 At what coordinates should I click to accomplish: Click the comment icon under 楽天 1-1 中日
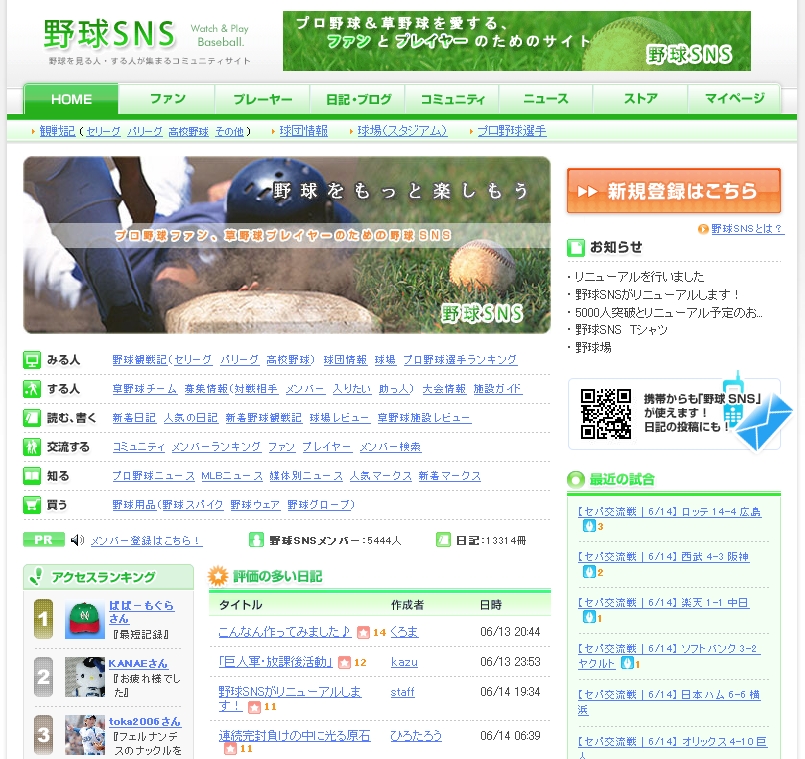click(x=588, y=617)
